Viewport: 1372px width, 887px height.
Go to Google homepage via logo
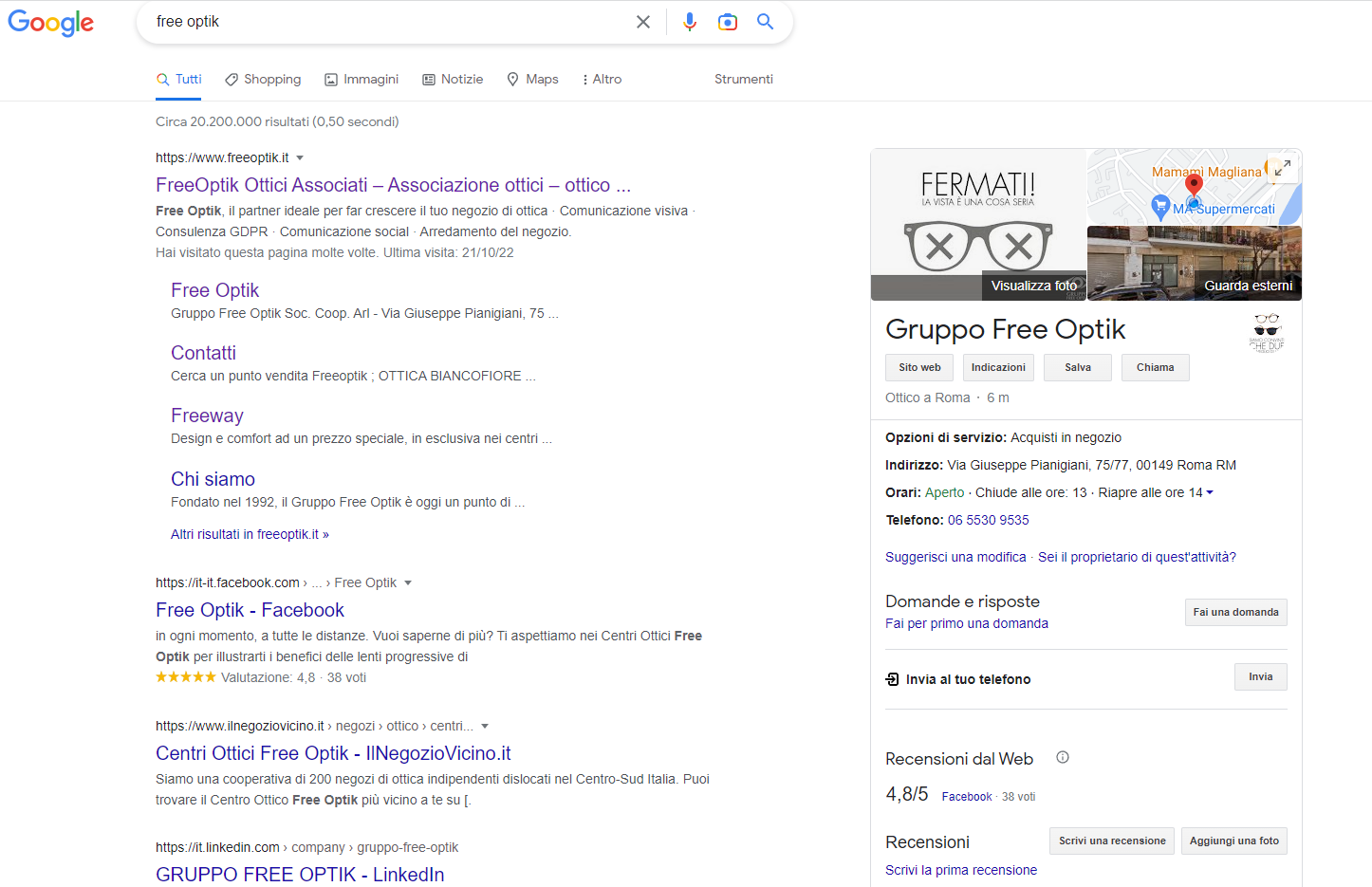click(51, 23)
